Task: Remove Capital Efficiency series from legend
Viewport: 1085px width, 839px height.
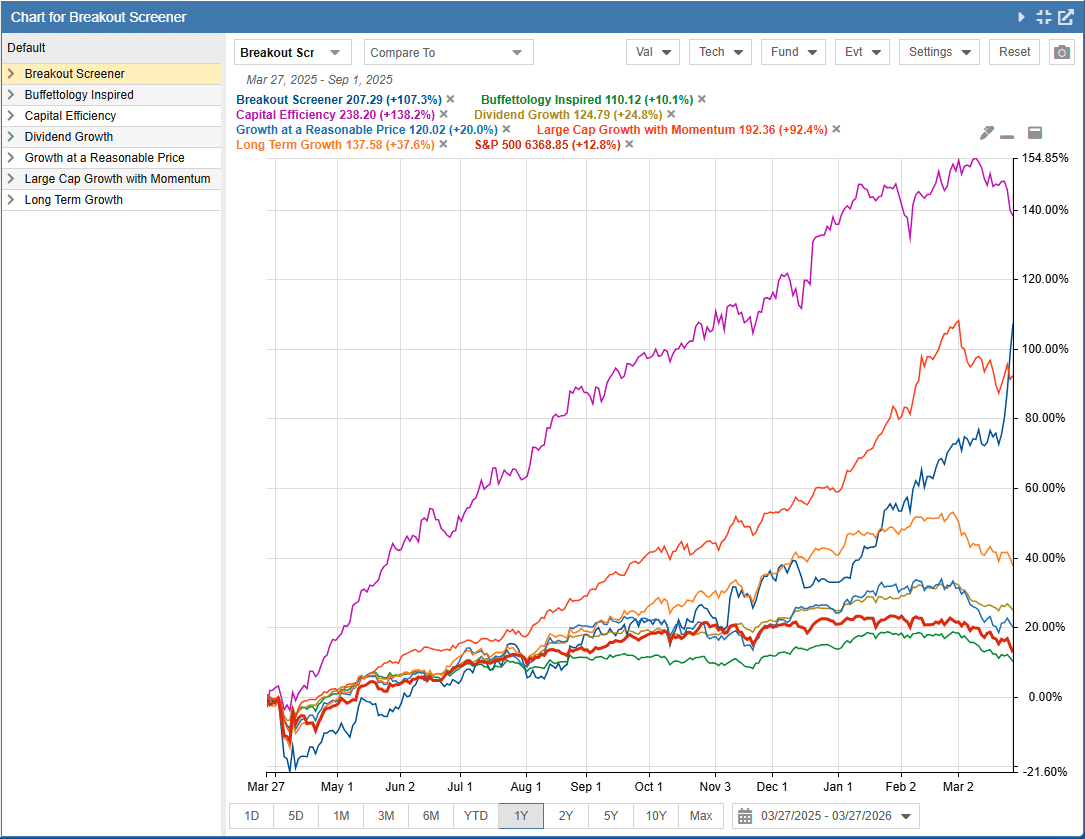Action: [x=444, y=114]
